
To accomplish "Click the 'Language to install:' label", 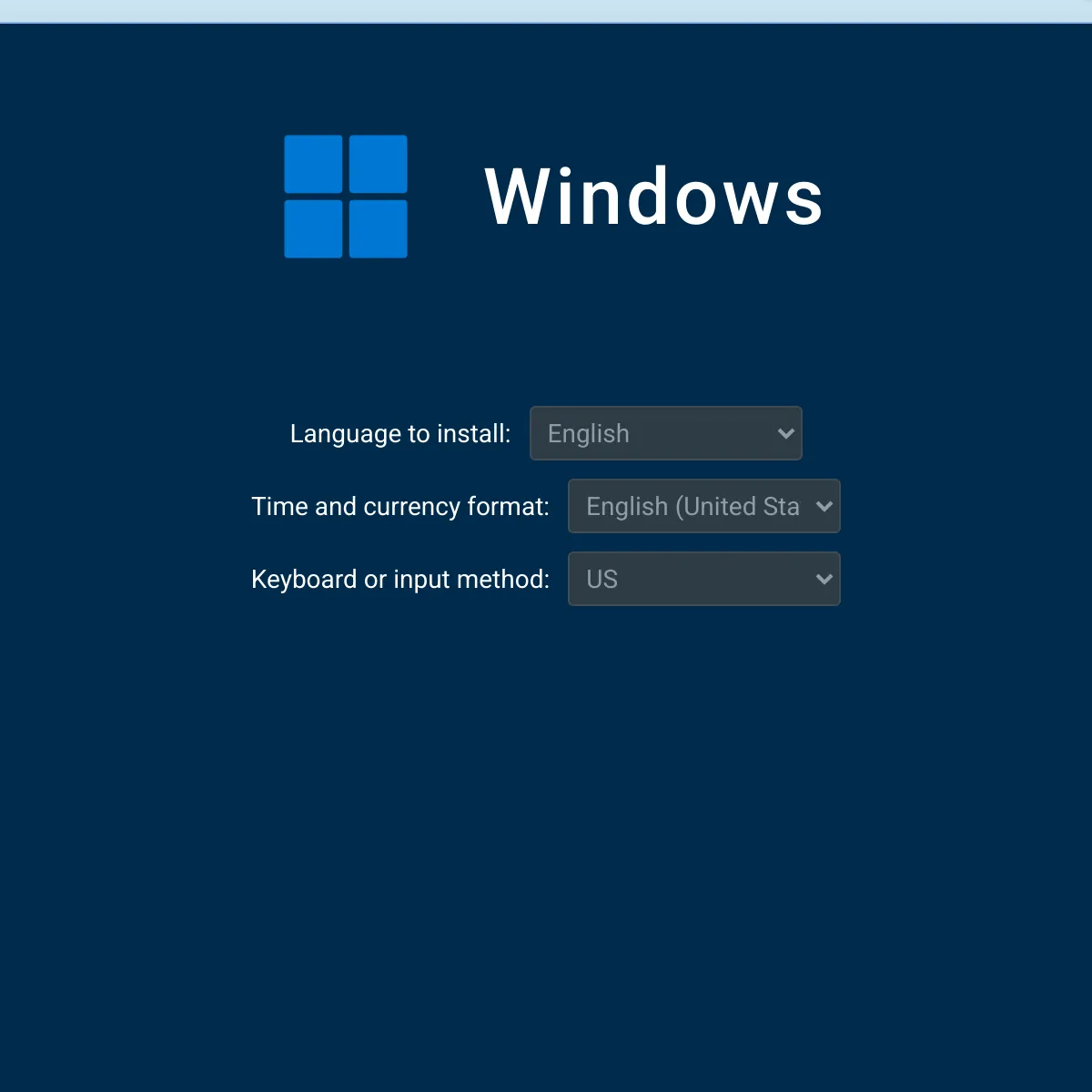I will (x=400, y=434).
